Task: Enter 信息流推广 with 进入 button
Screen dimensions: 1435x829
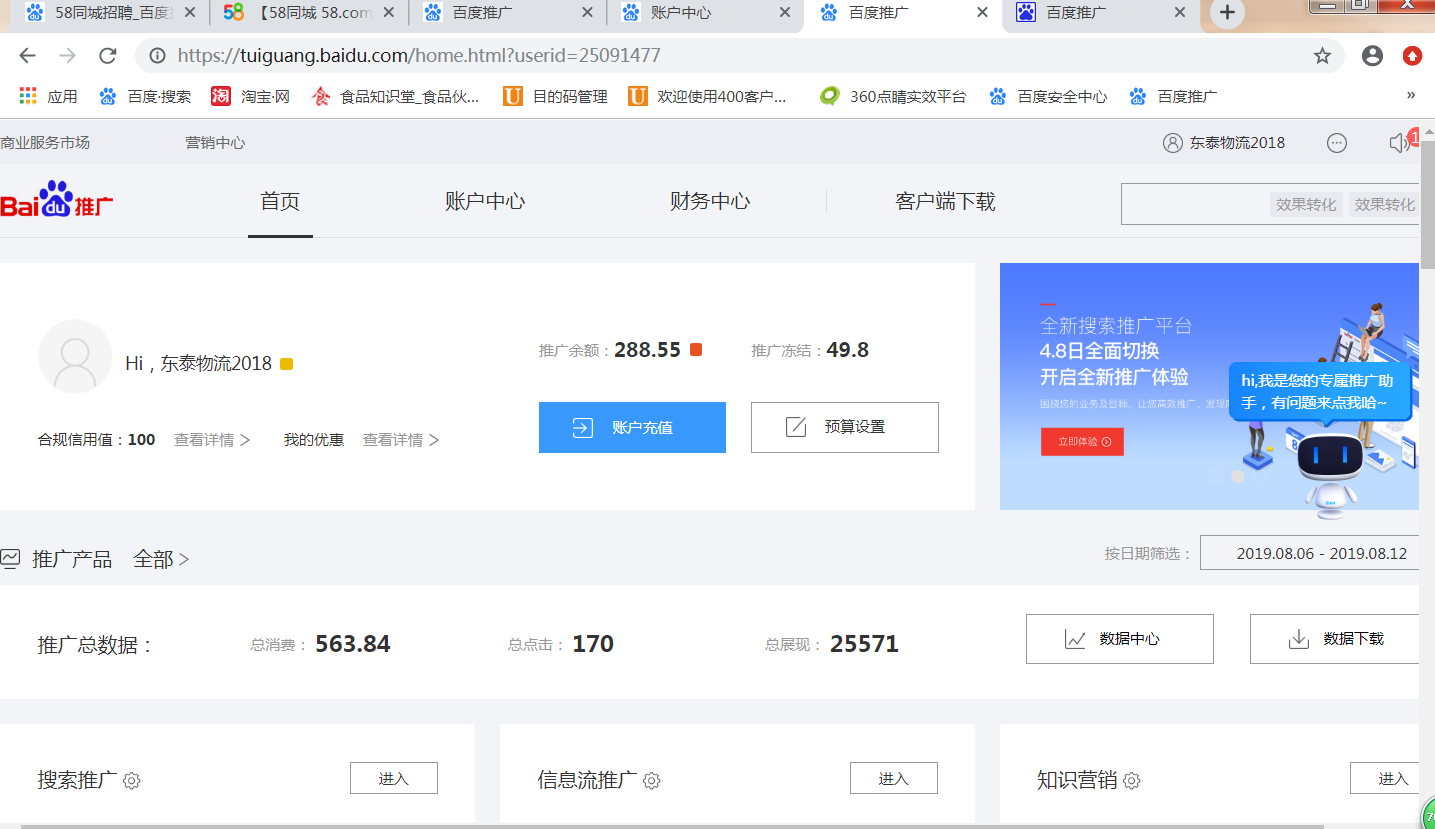Action: coord(894,778)
